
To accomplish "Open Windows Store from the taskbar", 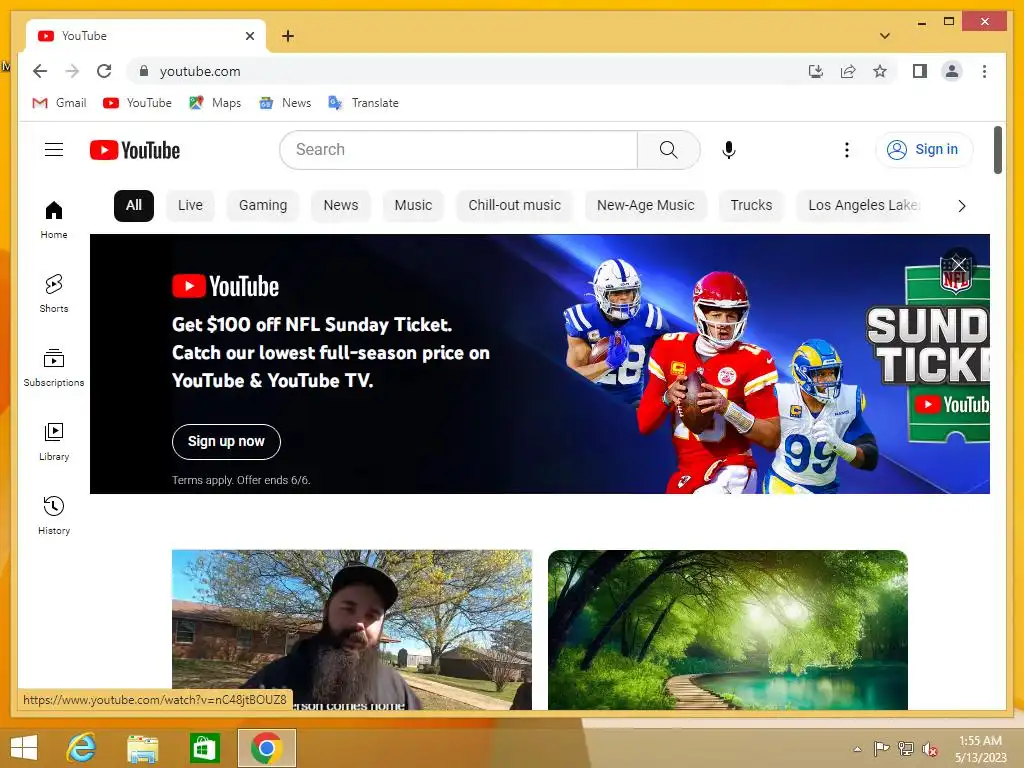I will (204, 748).
